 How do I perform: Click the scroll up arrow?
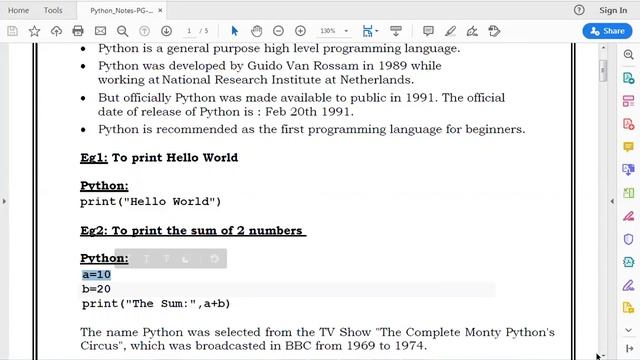pyautogui.click(x=603, y=48)
